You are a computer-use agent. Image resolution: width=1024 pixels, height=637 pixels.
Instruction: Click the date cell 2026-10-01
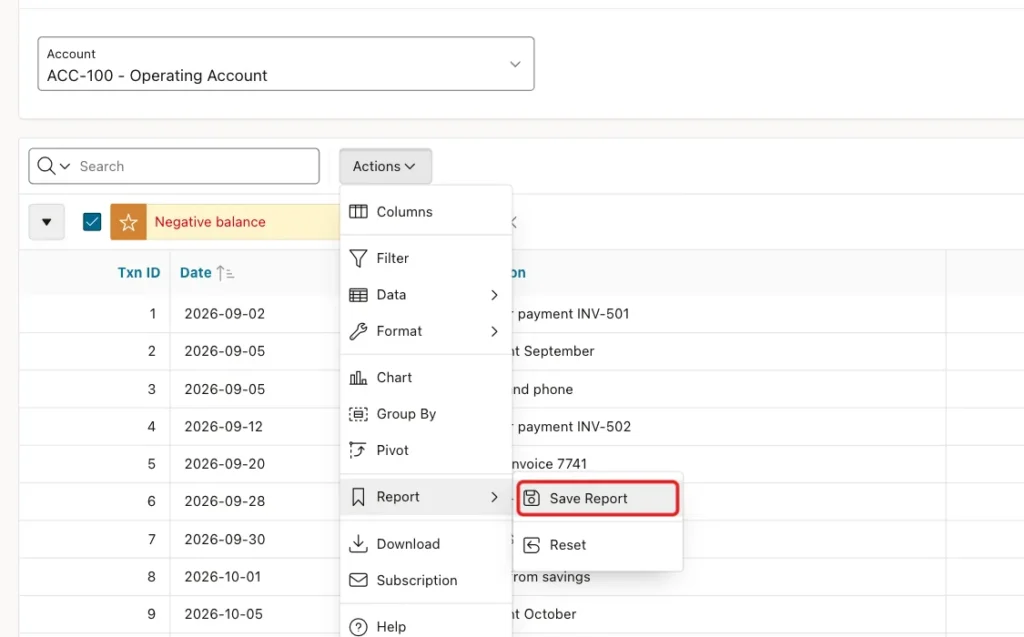point(223,576)
